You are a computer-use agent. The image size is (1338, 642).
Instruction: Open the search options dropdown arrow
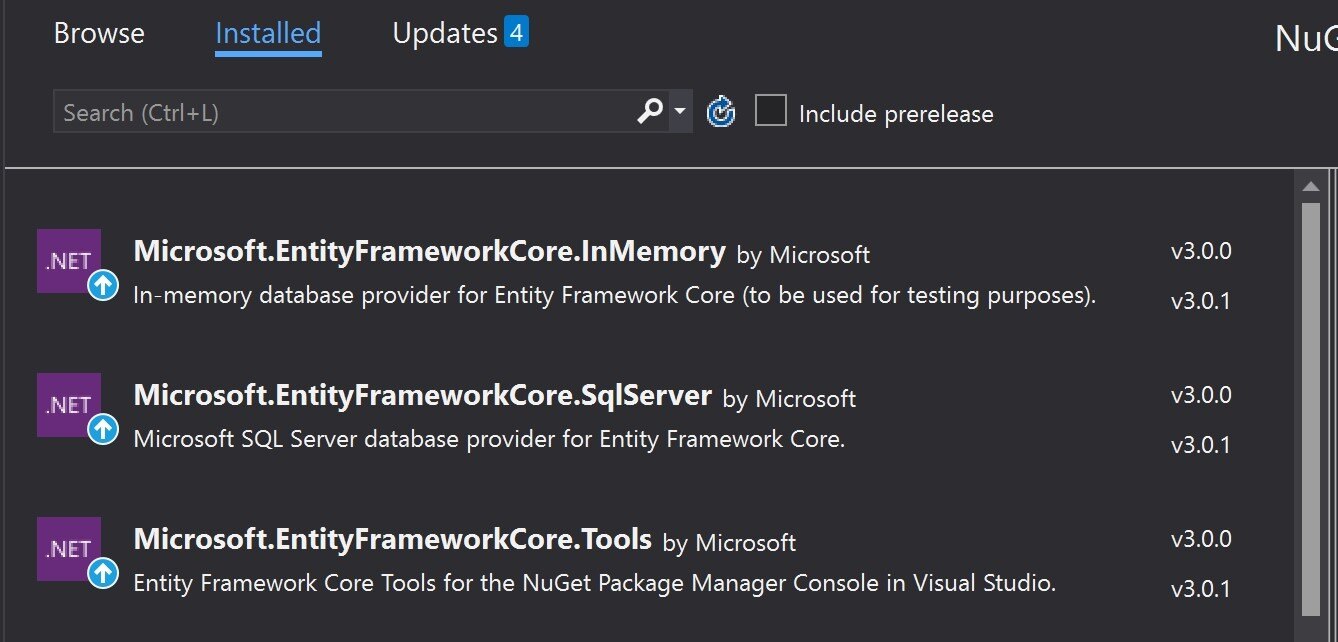coord(680,111)
